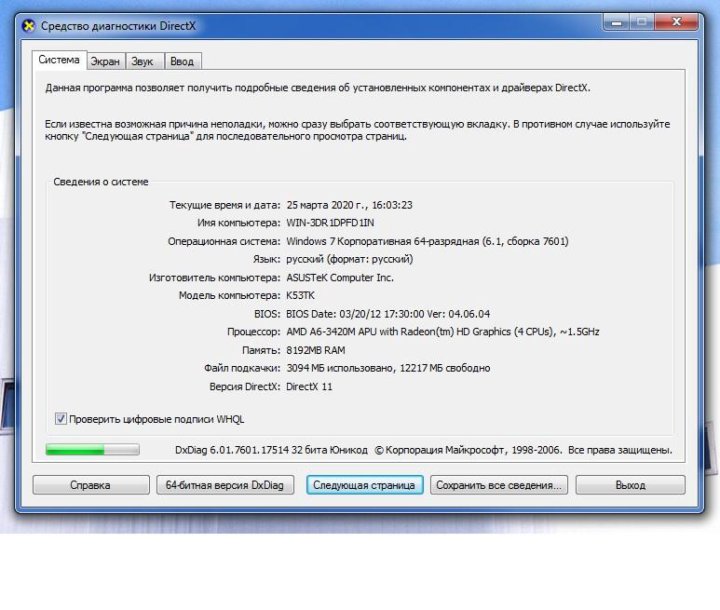720x610 pixels.
Task: Maximize the DirectX diagnostic window
Action: (x=643, y=23)
